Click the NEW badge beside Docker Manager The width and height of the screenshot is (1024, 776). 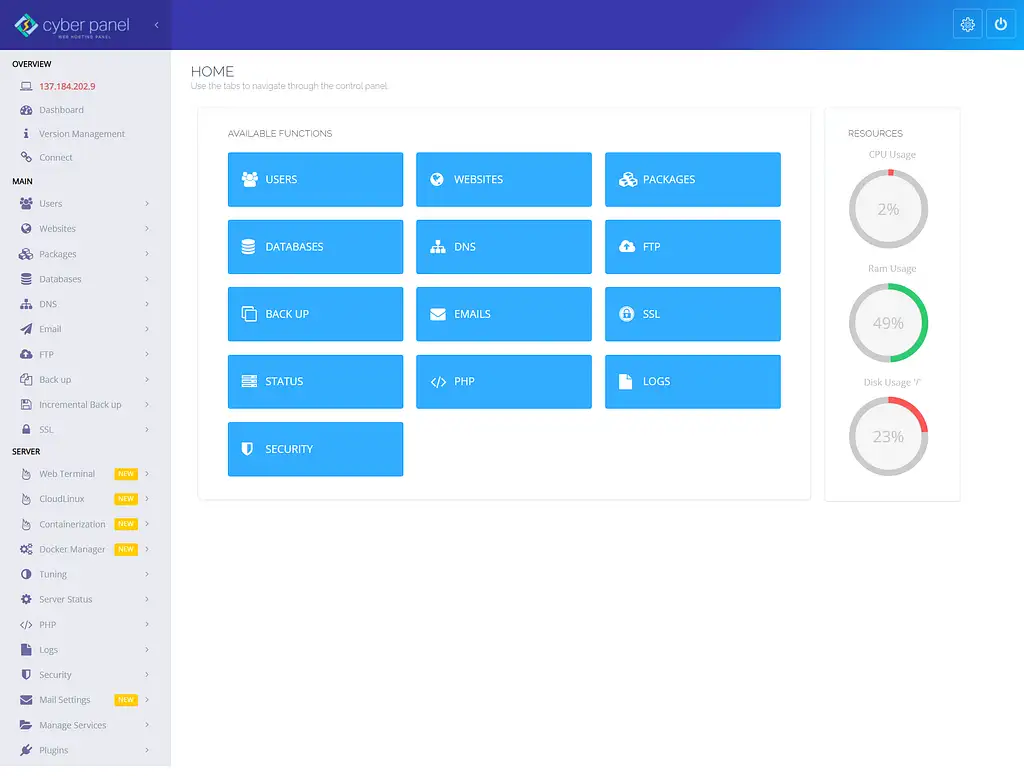click(x=126, y=549)
